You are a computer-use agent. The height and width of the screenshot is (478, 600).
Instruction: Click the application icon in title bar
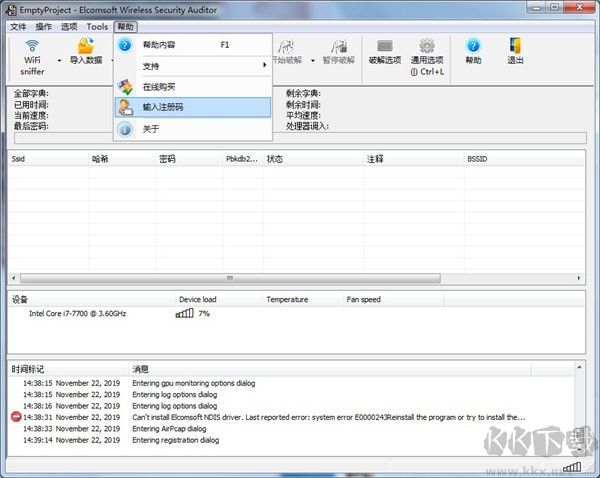(x=11, y=10)
